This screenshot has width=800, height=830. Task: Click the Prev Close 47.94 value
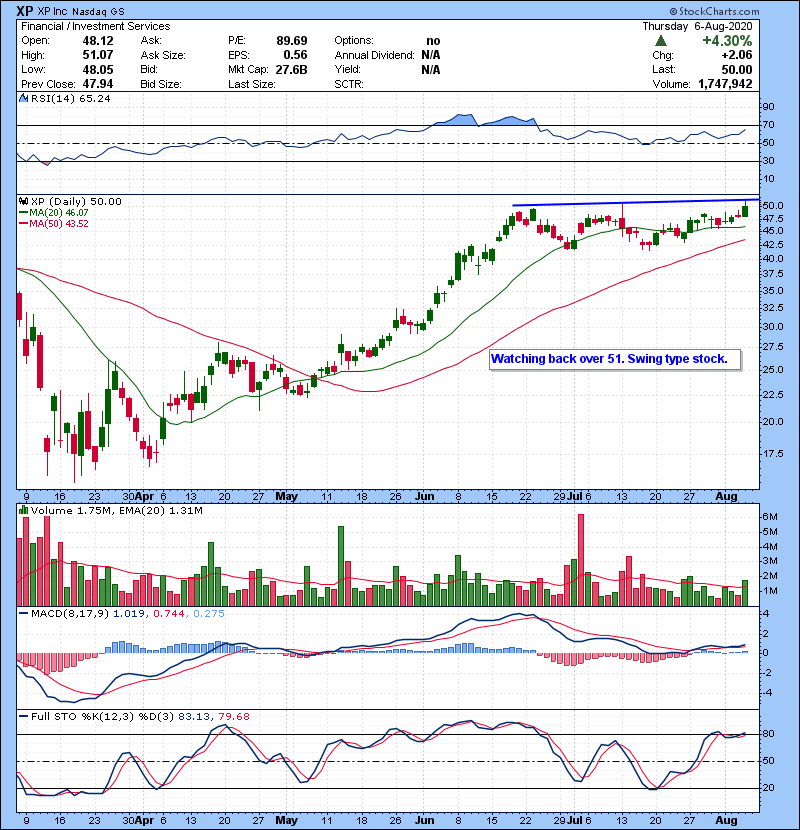click(98, 84)
